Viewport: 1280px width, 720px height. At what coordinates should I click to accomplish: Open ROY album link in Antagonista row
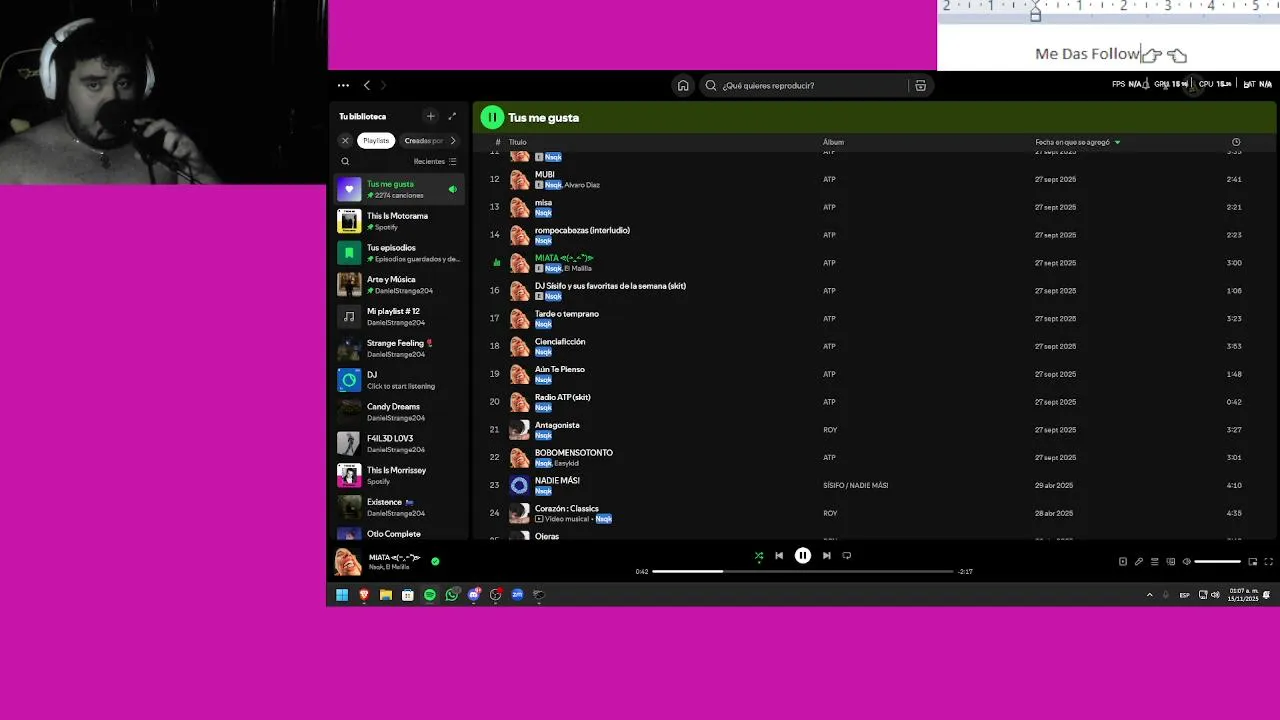(830, 430)
